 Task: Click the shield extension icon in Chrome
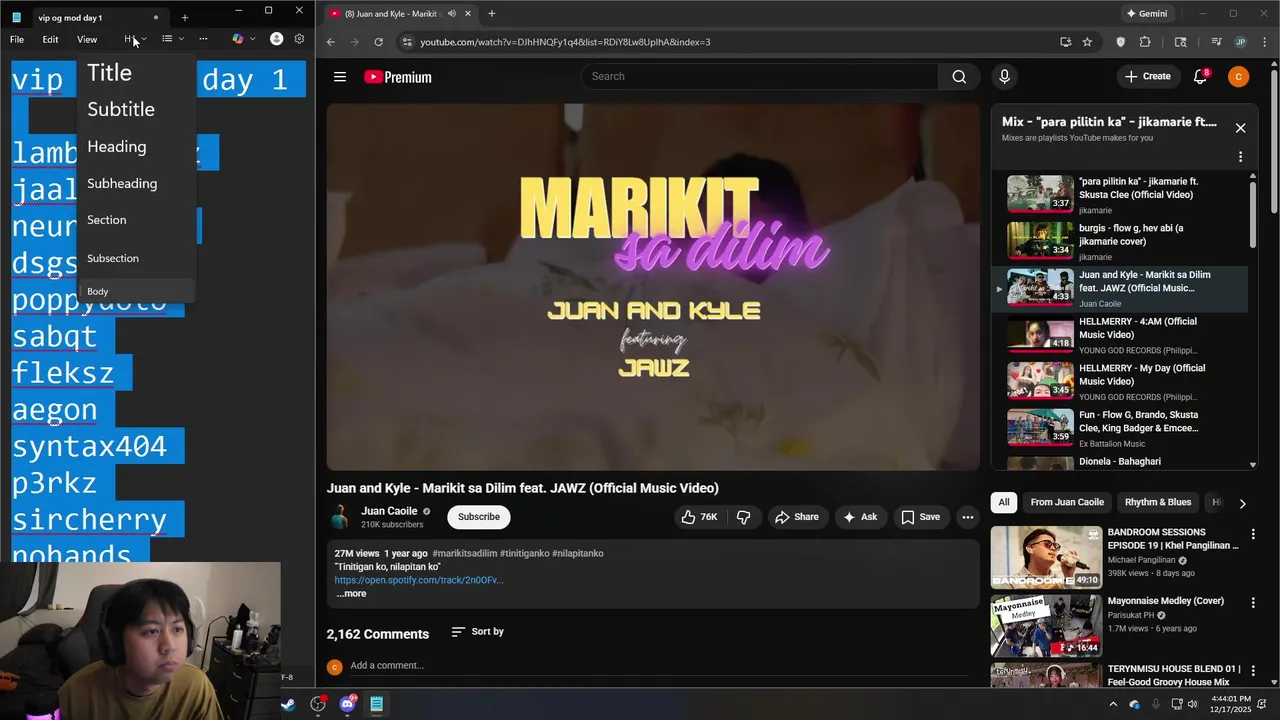1120,42
